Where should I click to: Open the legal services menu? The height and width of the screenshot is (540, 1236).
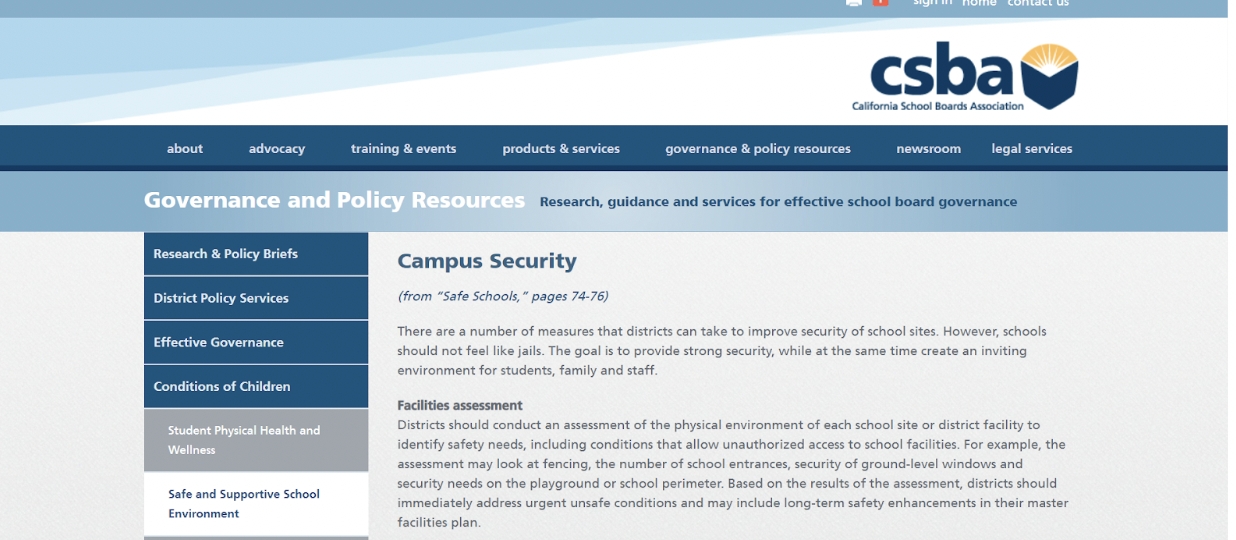[1032, 148]
